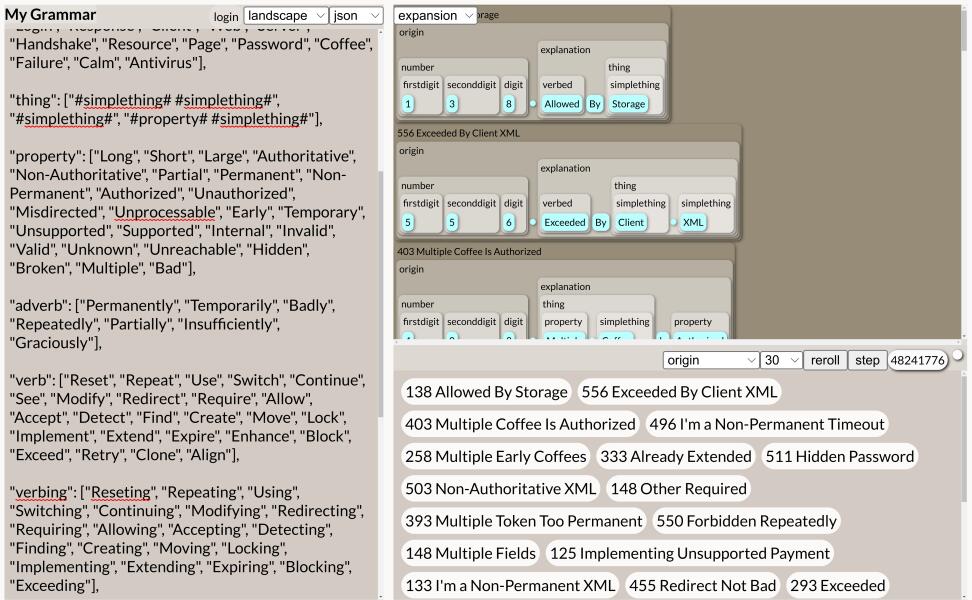Select the Exceeded verbed node chip
Screen dimensions: 972x600
565,222
